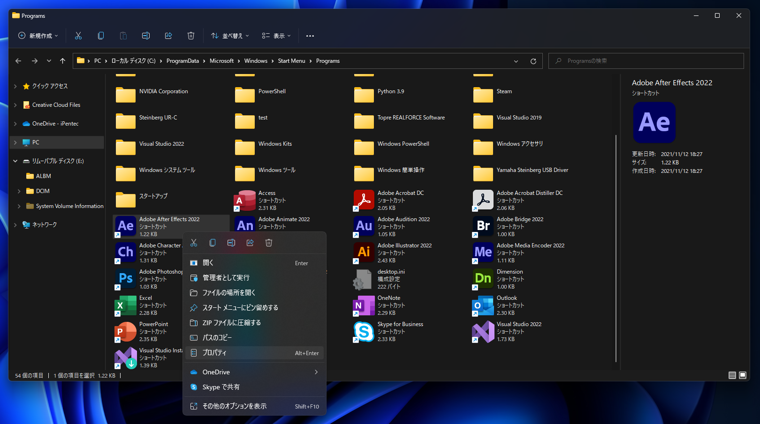Collapse the リムーバブル ディスク (E:) tree node
760x424 pixels.
16,161
